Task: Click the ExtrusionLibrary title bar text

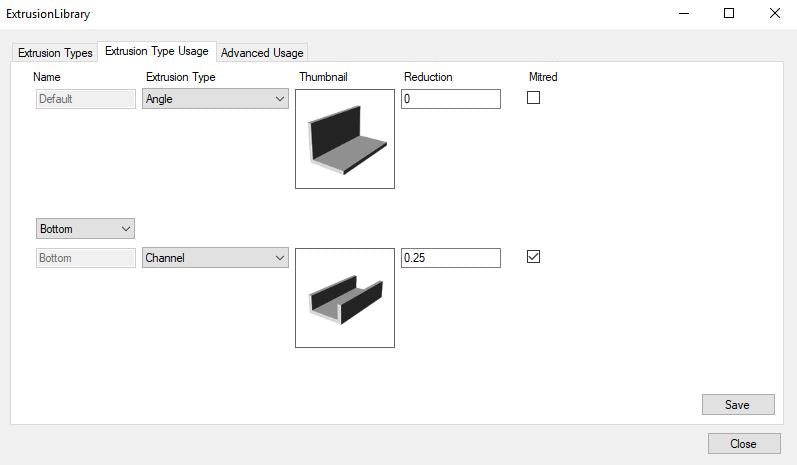Action: [x=47, y=15]
